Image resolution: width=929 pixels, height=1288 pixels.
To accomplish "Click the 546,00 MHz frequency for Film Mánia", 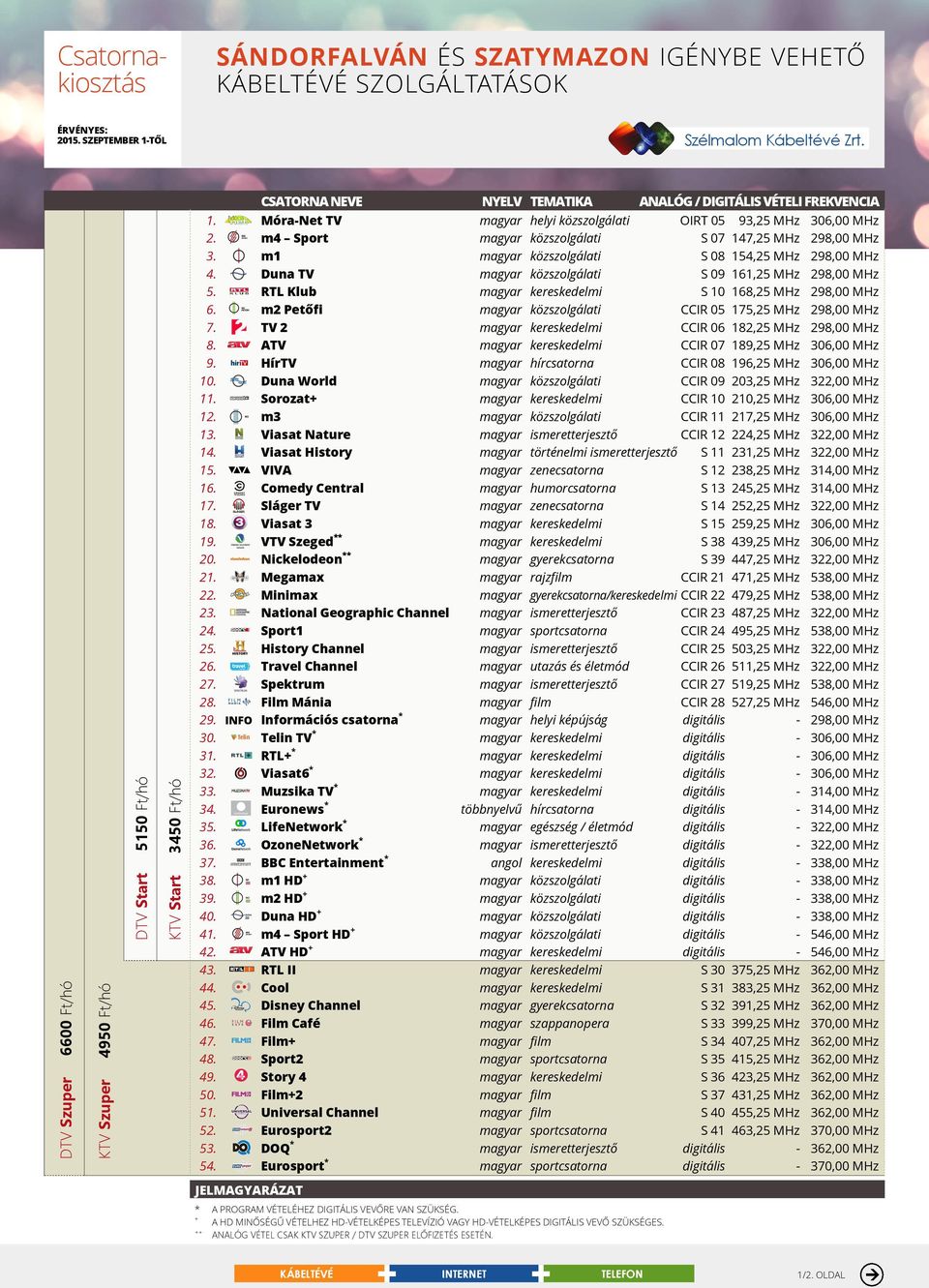I will (x=845, y=703).
